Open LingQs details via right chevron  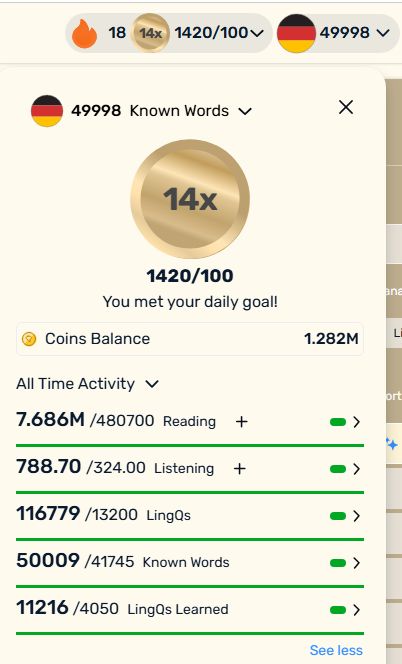tap(357, 516)
